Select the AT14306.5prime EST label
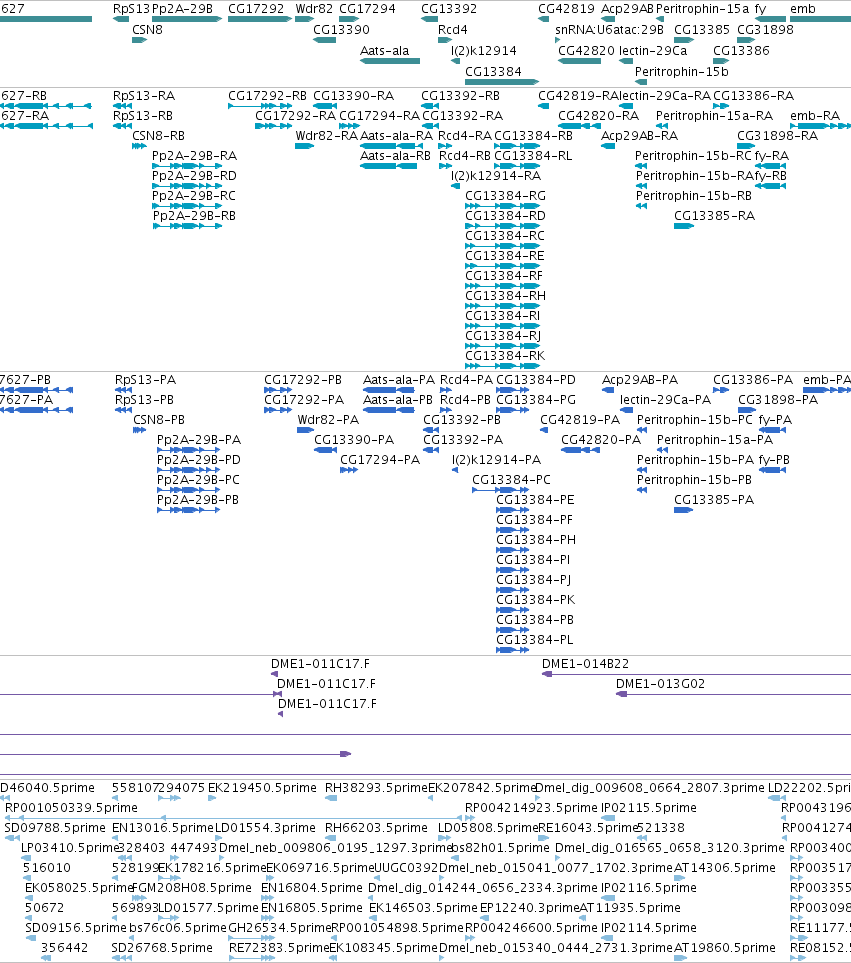This screenshot has height=963, width=851. click(725, 868)
